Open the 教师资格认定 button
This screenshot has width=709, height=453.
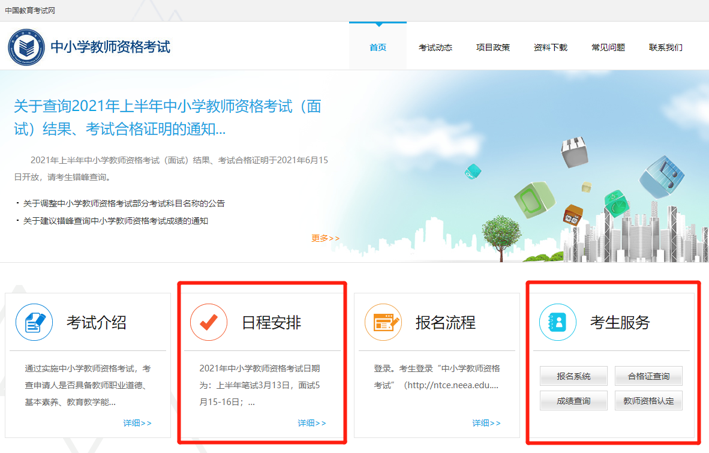click(649, 401)
